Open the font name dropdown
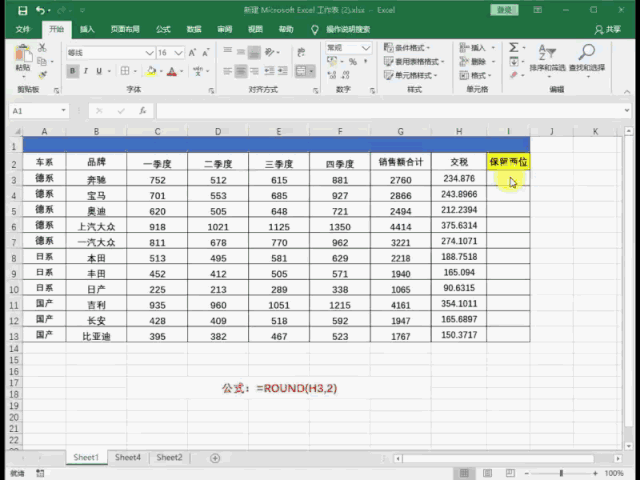The image size is (640, 480). [x=149, y=53]
